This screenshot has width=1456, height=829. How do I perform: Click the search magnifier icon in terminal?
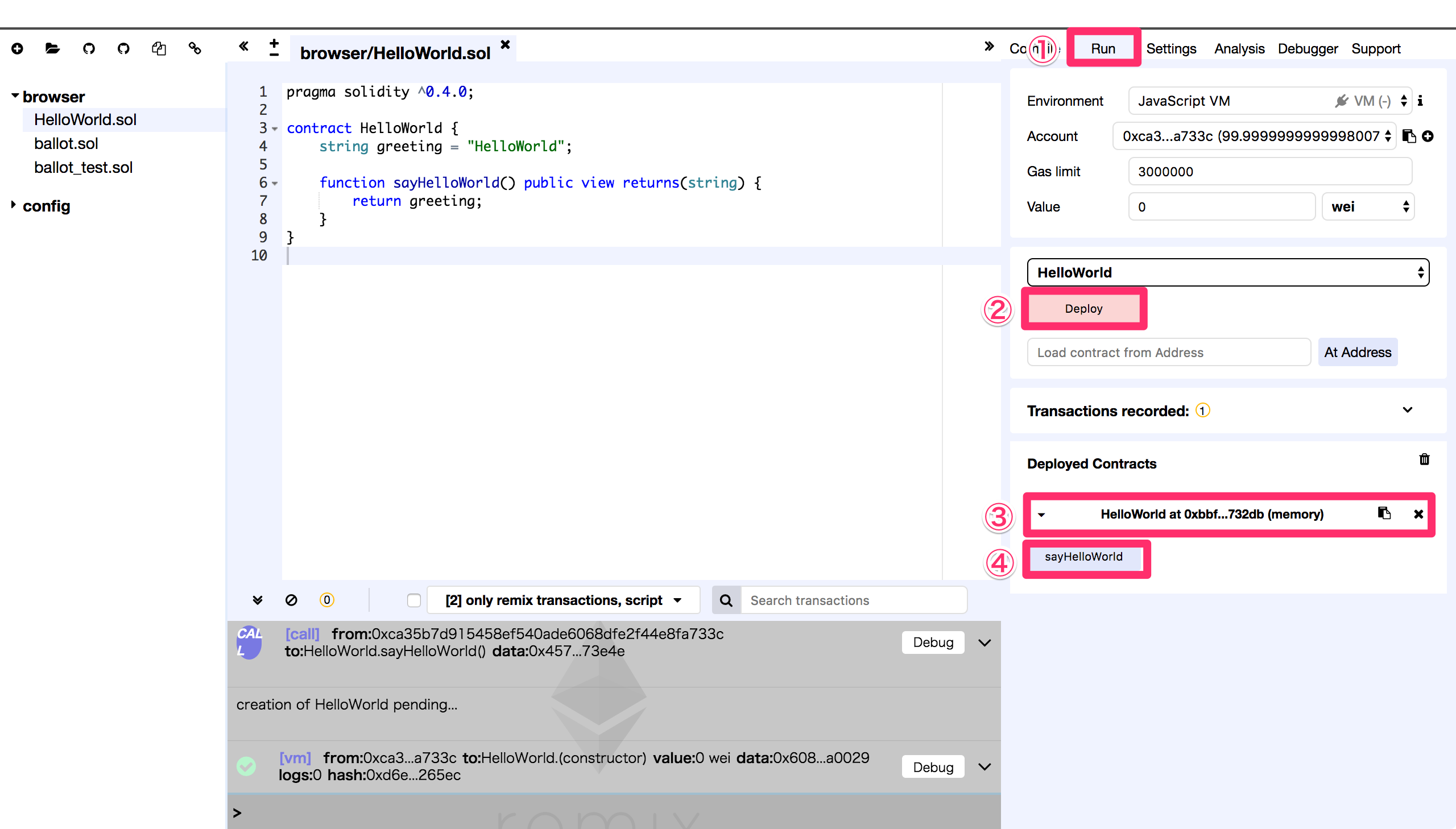pyautogui.click(x=726, y=600)
